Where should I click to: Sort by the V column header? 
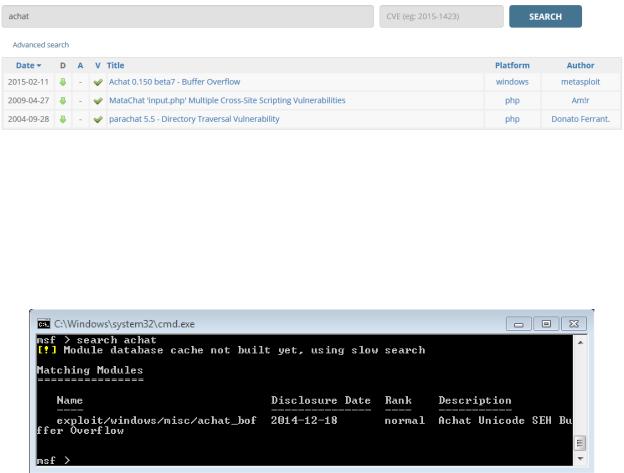[x=98, y=65]
